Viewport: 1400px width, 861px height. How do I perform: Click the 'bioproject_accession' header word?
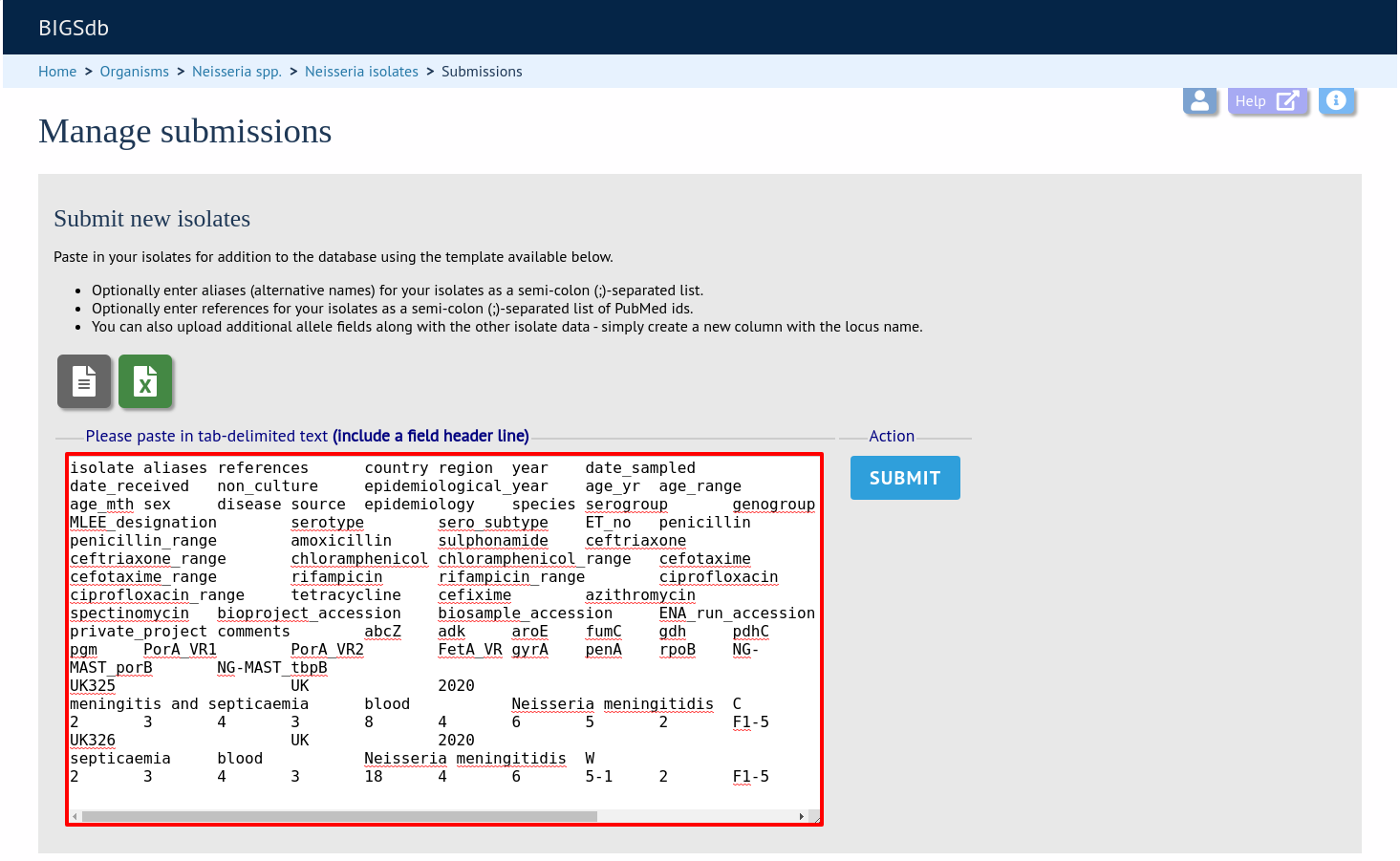click(x=309, y=613)
